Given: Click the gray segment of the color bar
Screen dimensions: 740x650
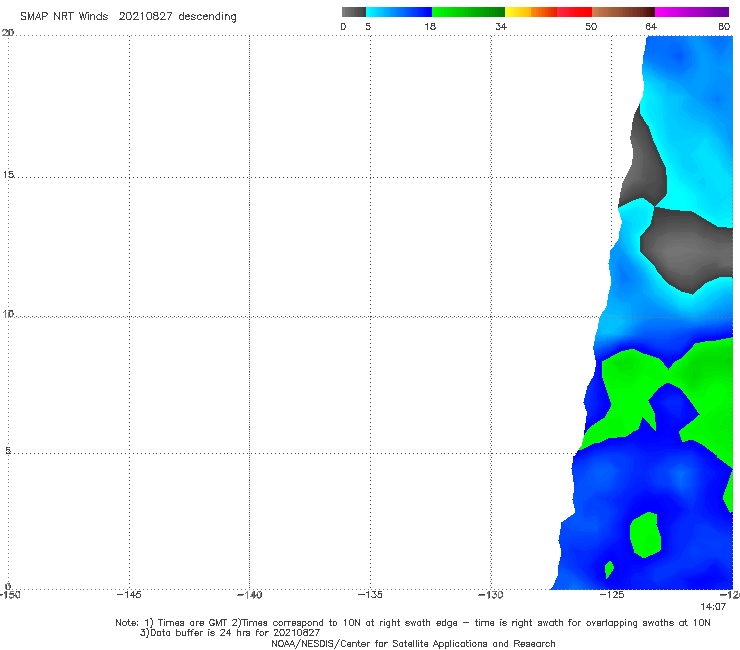Looking at the screenshot, I should (x=353, y=12).
